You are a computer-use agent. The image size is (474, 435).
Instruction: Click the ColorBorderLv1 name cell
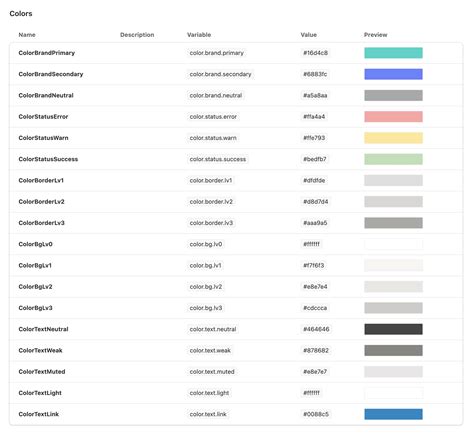click(41, 180)
